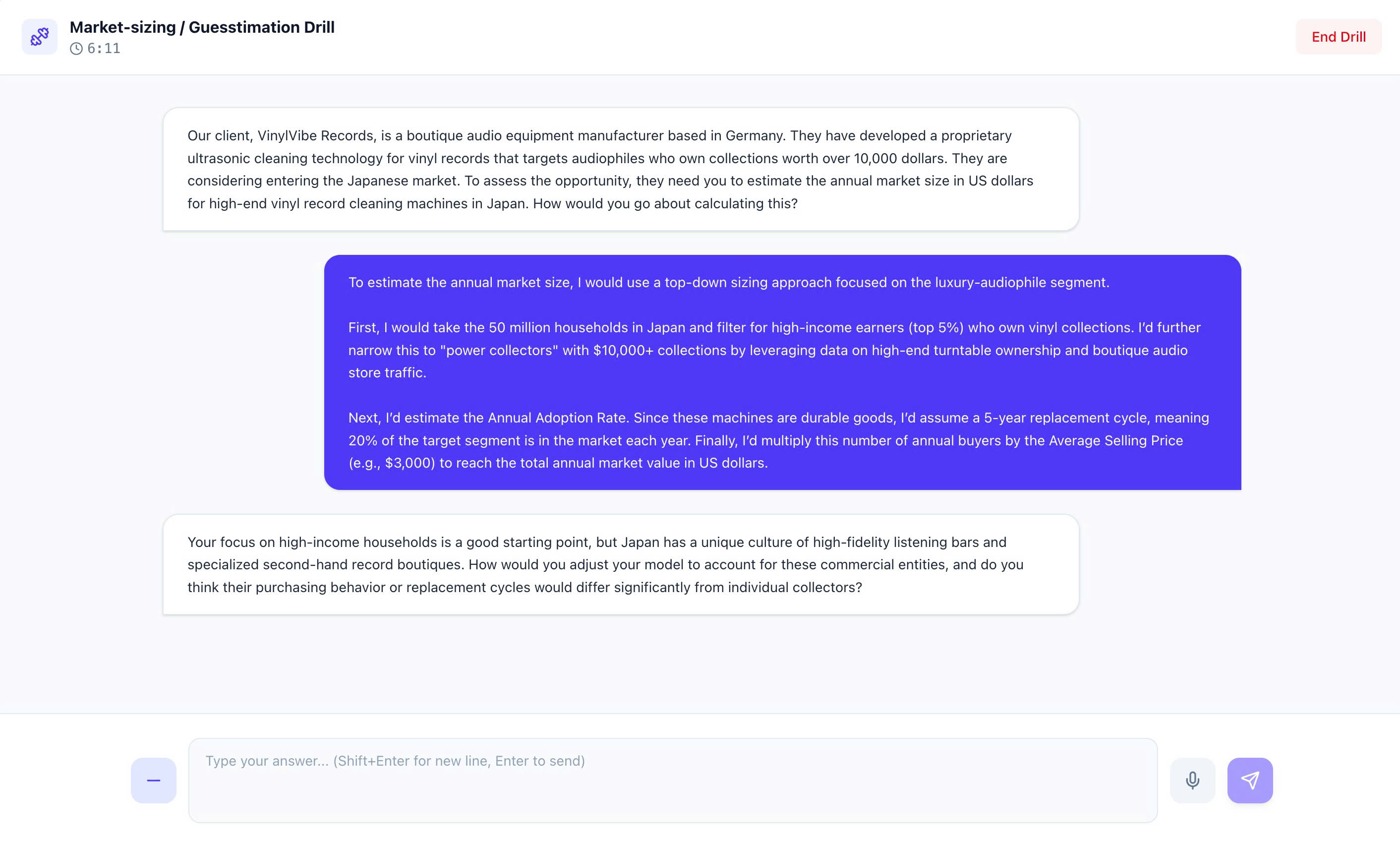Click the clock icon beside the timer

76,49
